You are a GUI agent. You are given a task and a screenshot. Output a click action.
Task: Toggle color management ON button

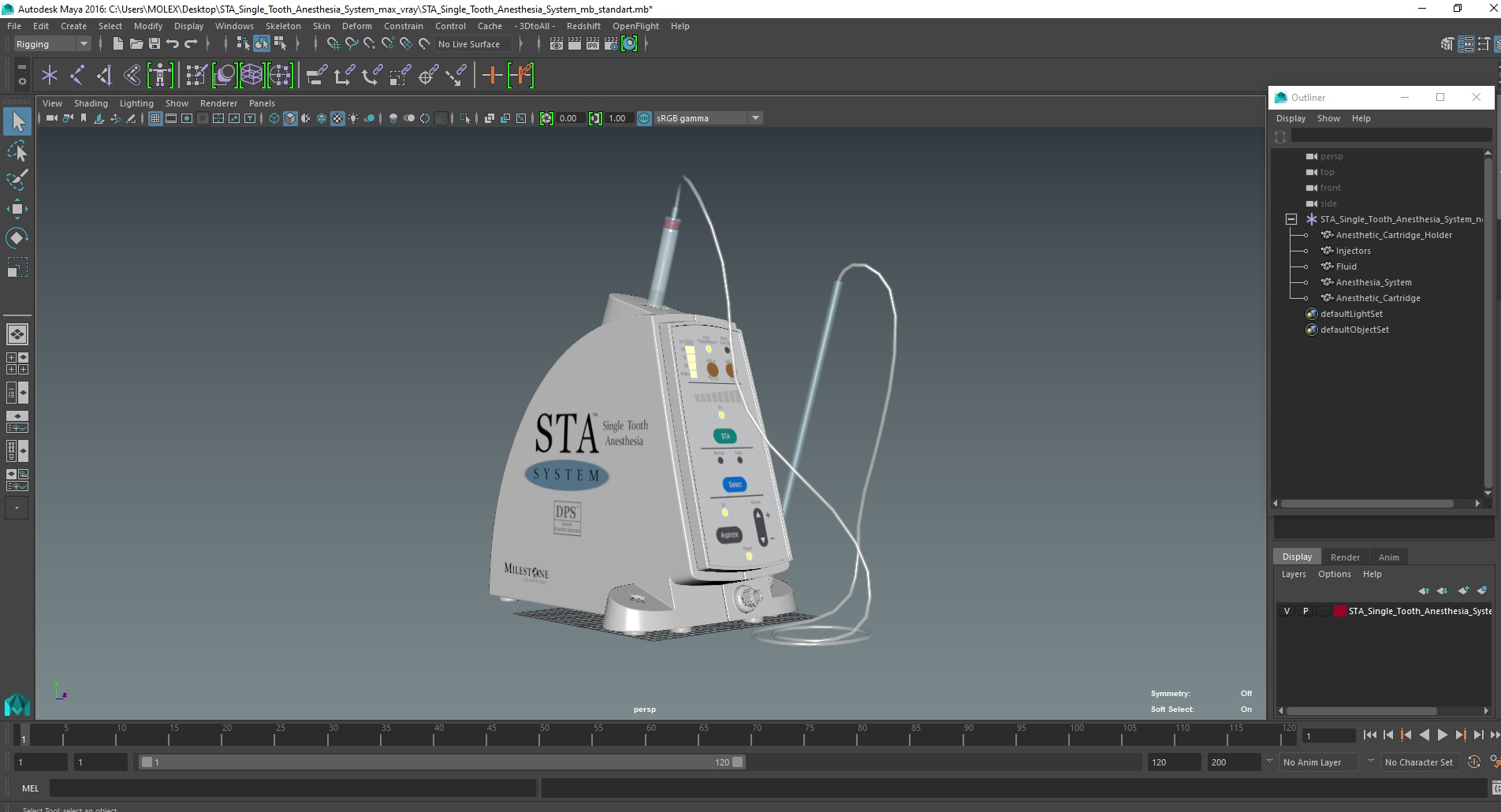[x=644, y=118]
